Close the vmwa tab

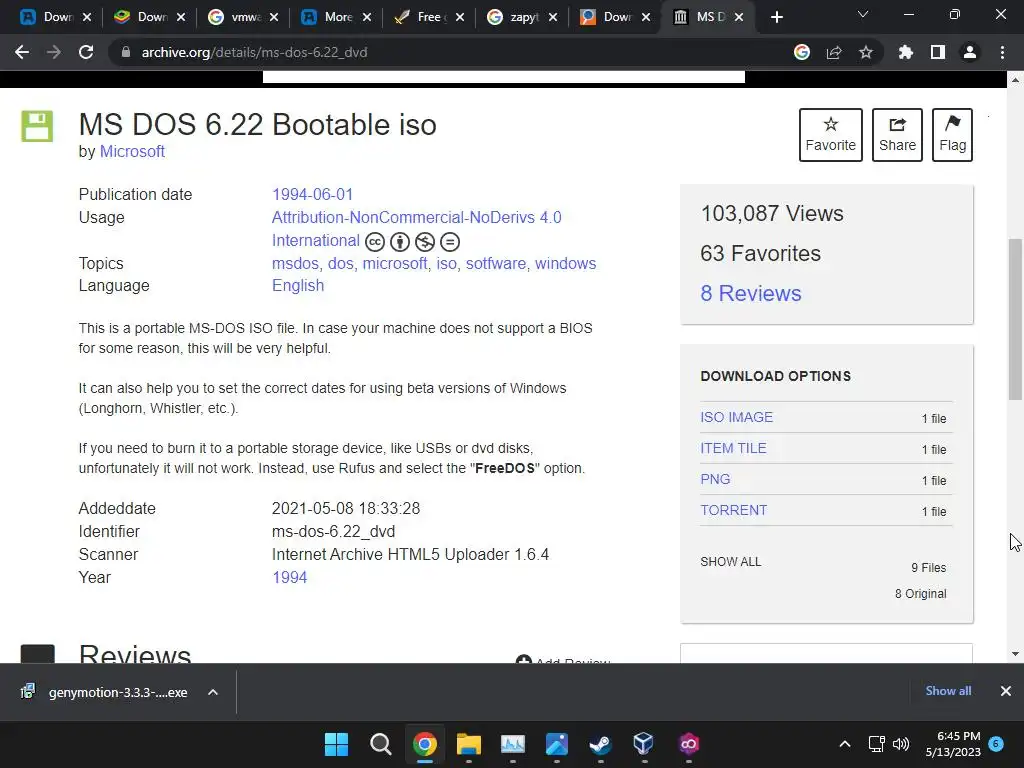click(274, 17)
